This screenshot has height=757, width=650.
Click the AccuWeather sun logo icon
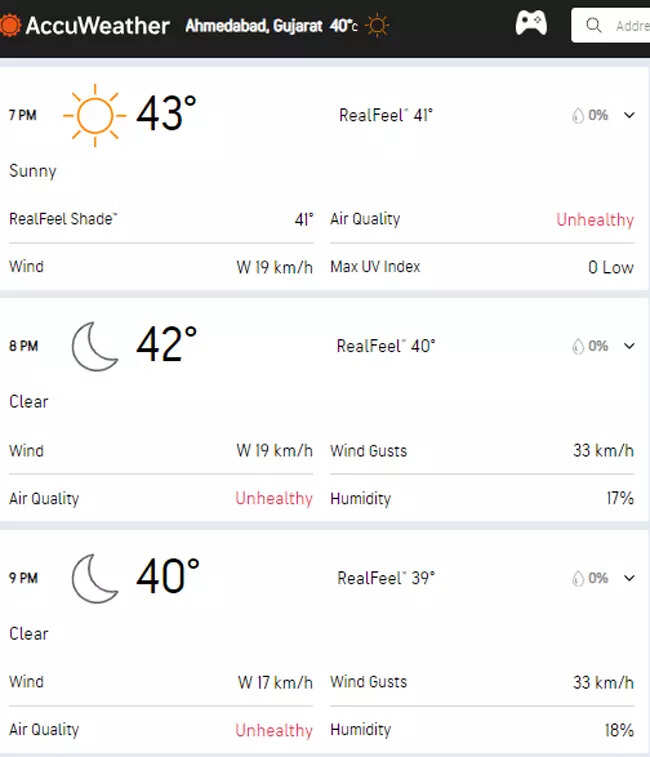point(11,24)
